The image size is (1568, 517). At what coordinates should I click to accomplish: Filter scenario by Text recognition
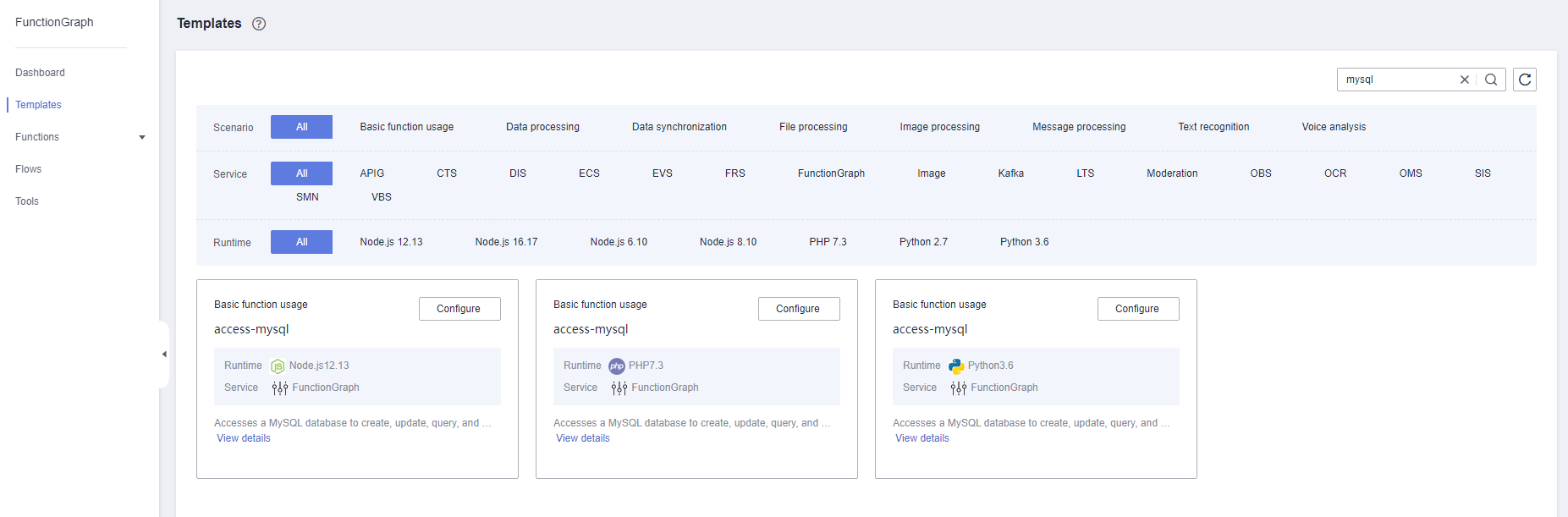1213,127
